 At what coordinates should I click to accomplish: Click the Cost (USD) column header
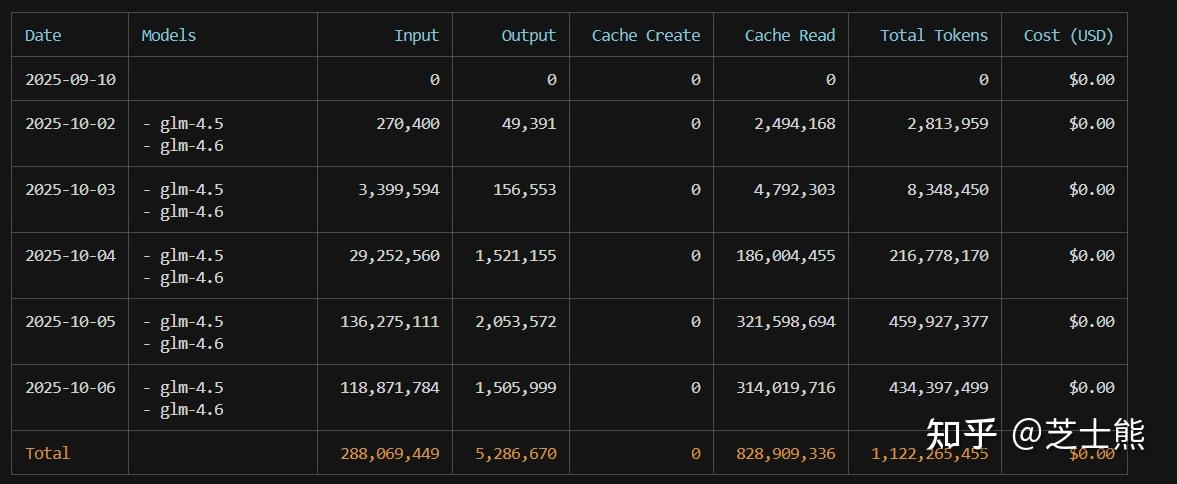[x=1068, y=35]
